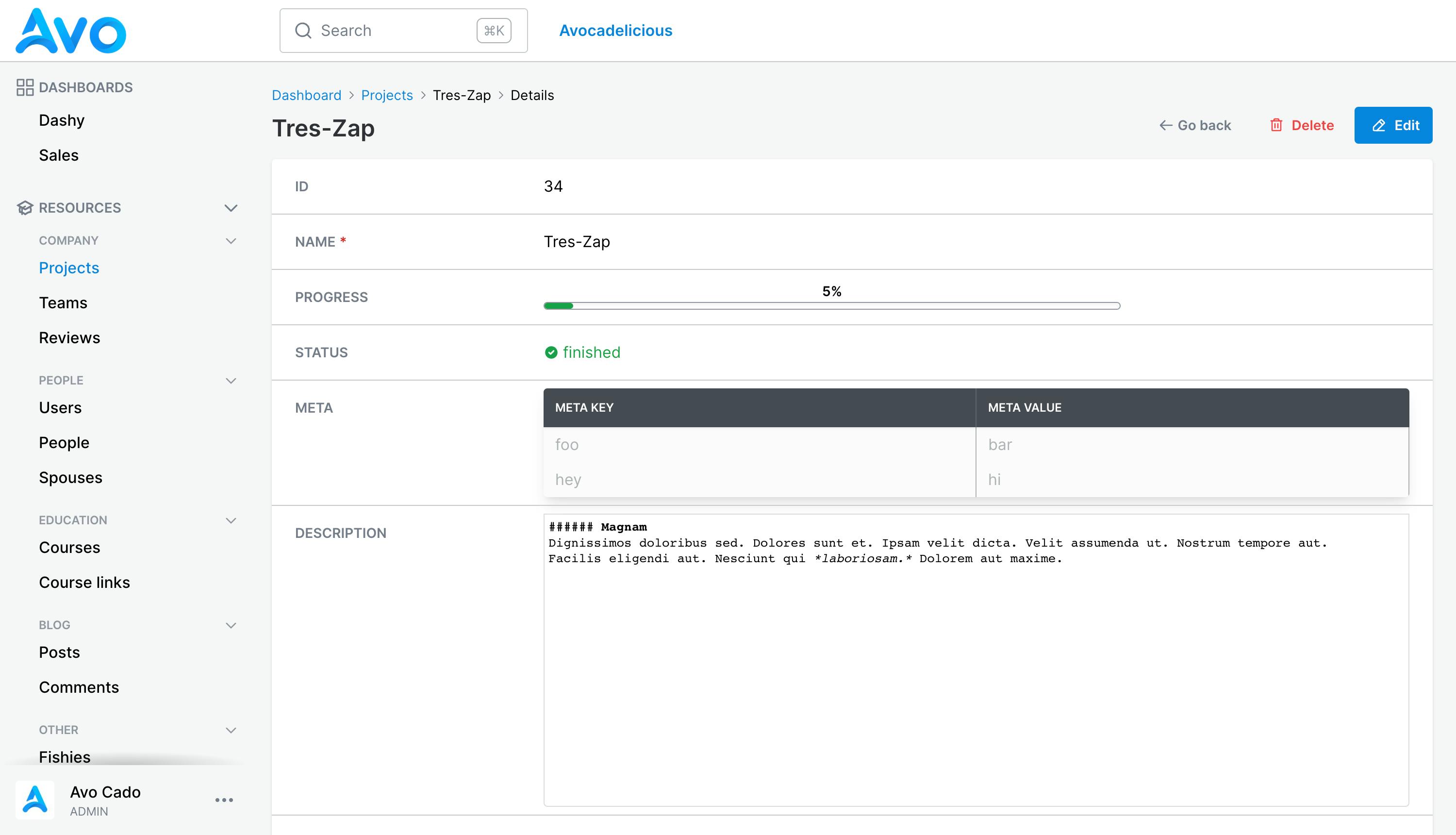Click the 5% progress bar

832,306
